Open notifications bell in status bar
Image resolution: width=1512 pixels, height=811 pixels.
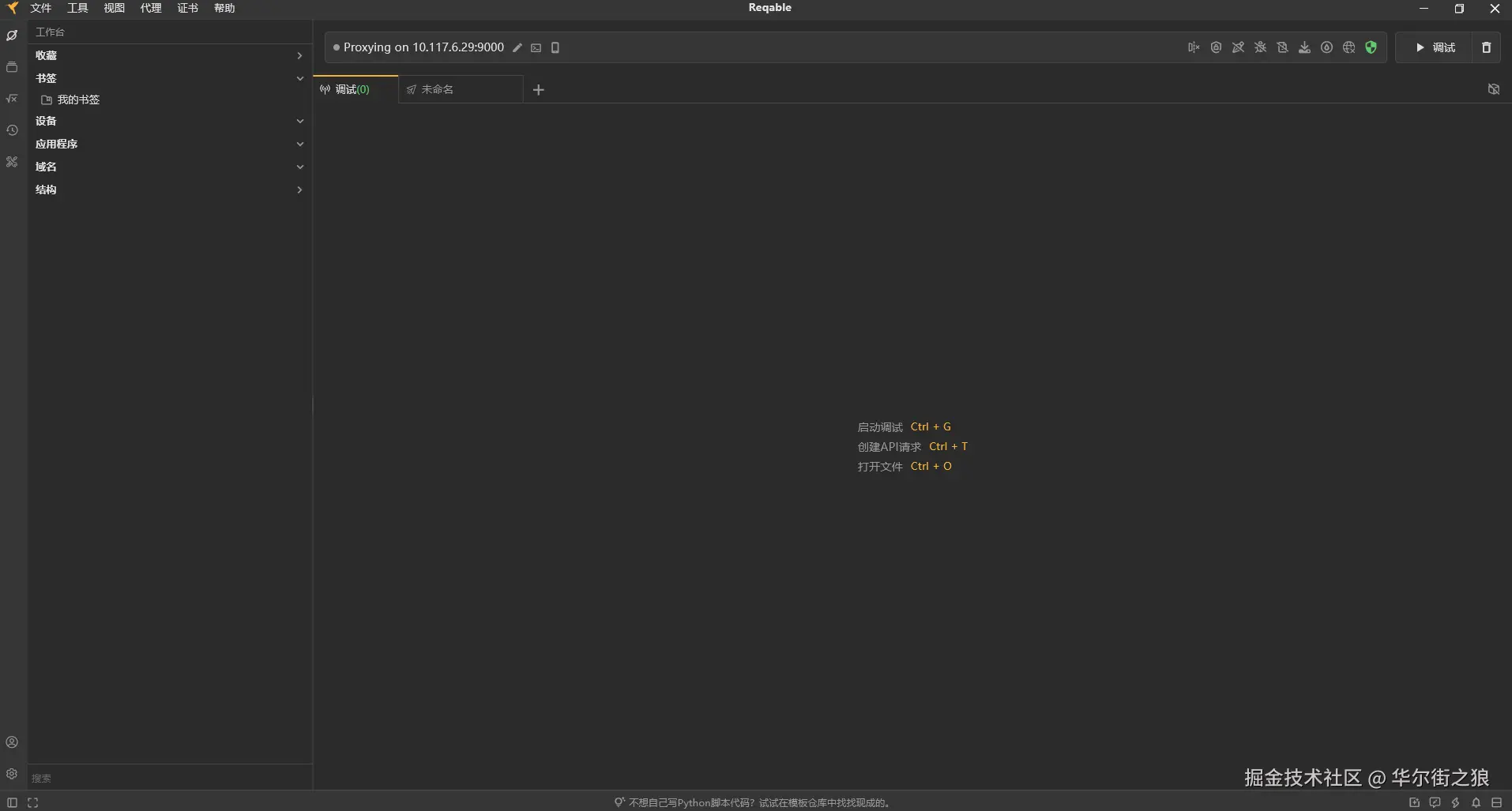(x=1476, y=802)
